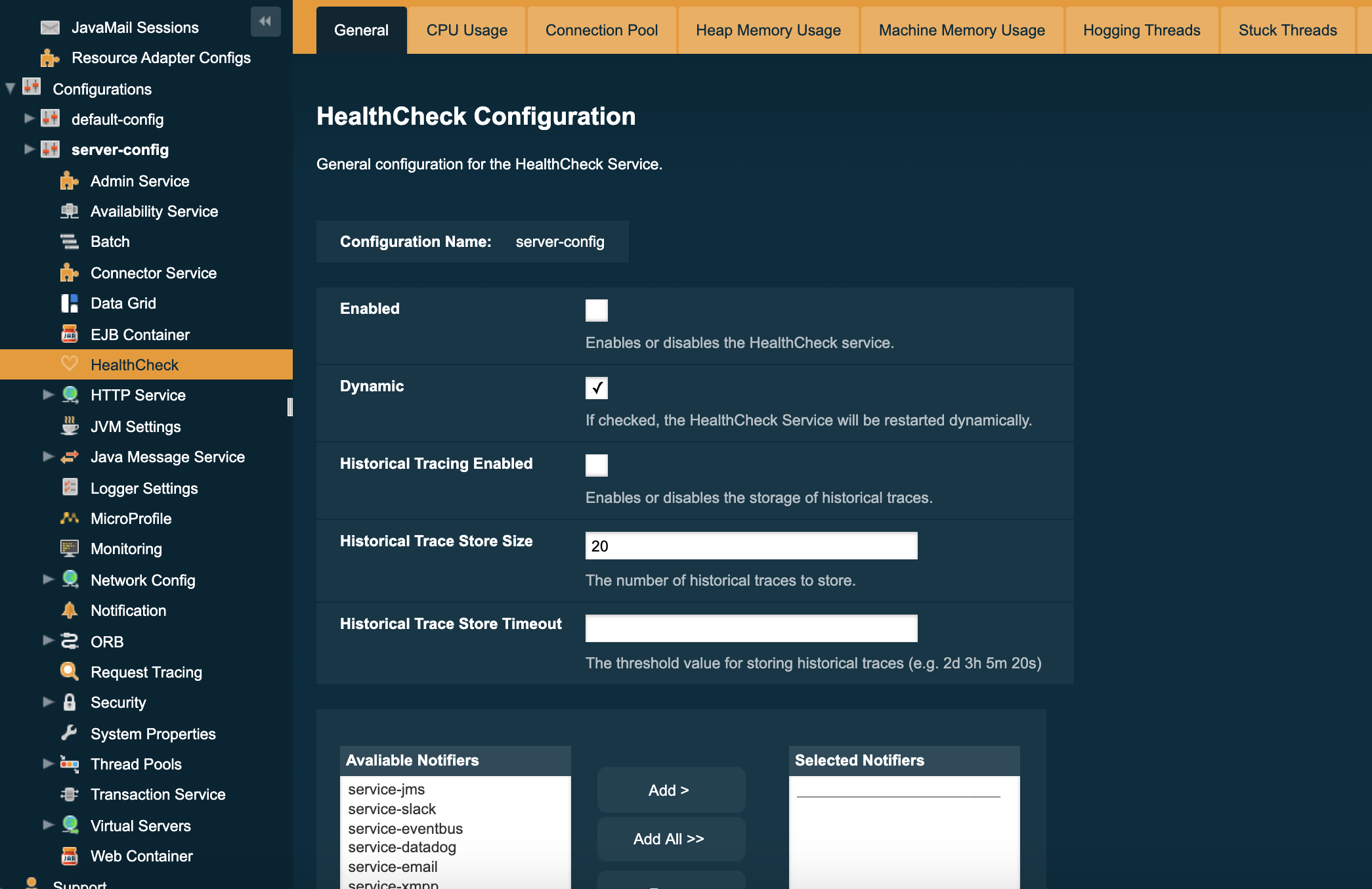Uncheck the Dynamic restart checkbox
Screen dimensions: 1372x889
(x=596, y=388)
